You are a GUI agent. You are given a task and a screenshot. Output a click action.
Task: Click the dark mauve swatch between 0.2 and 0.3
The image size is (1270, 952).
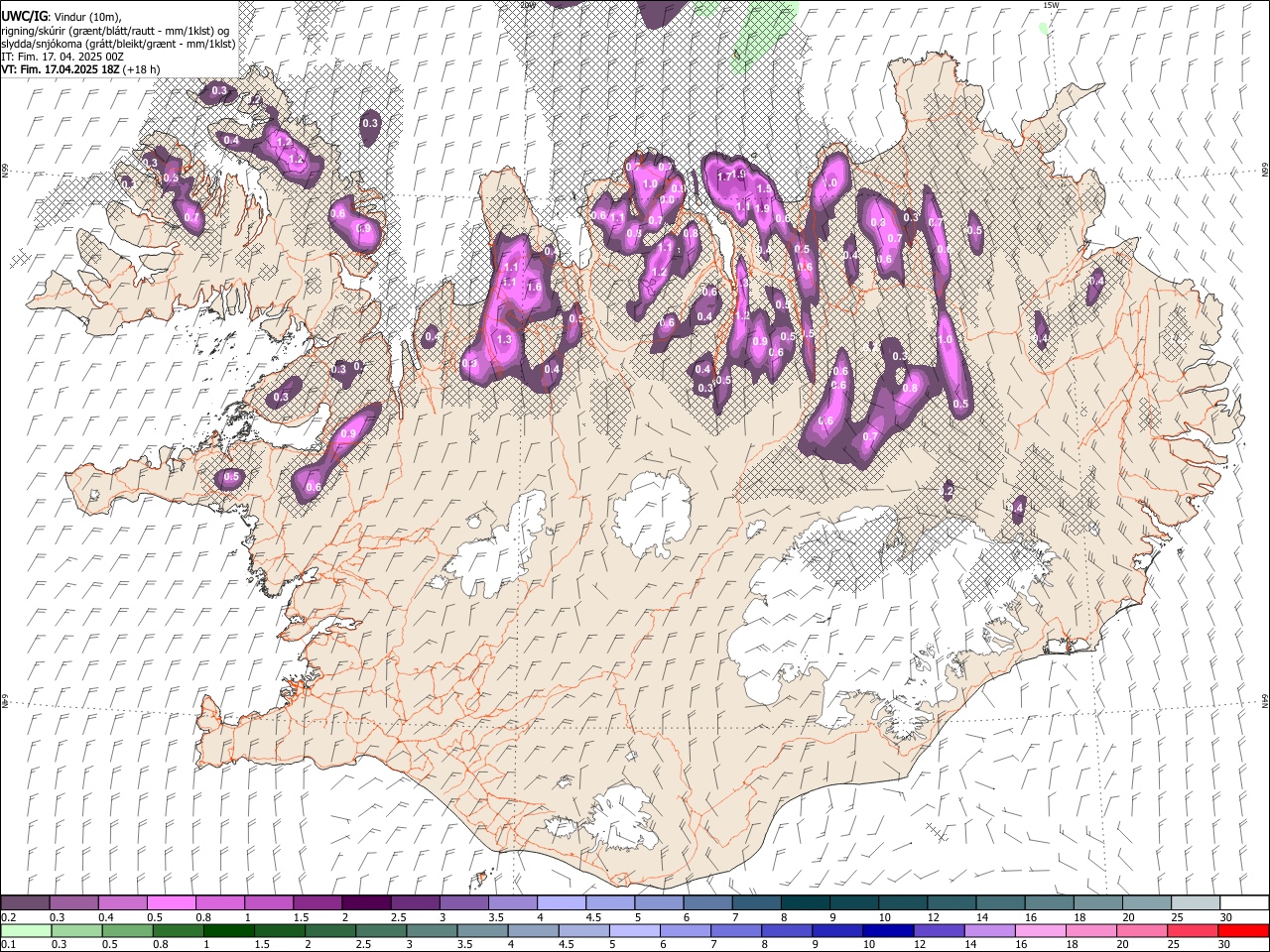point(25,902)
